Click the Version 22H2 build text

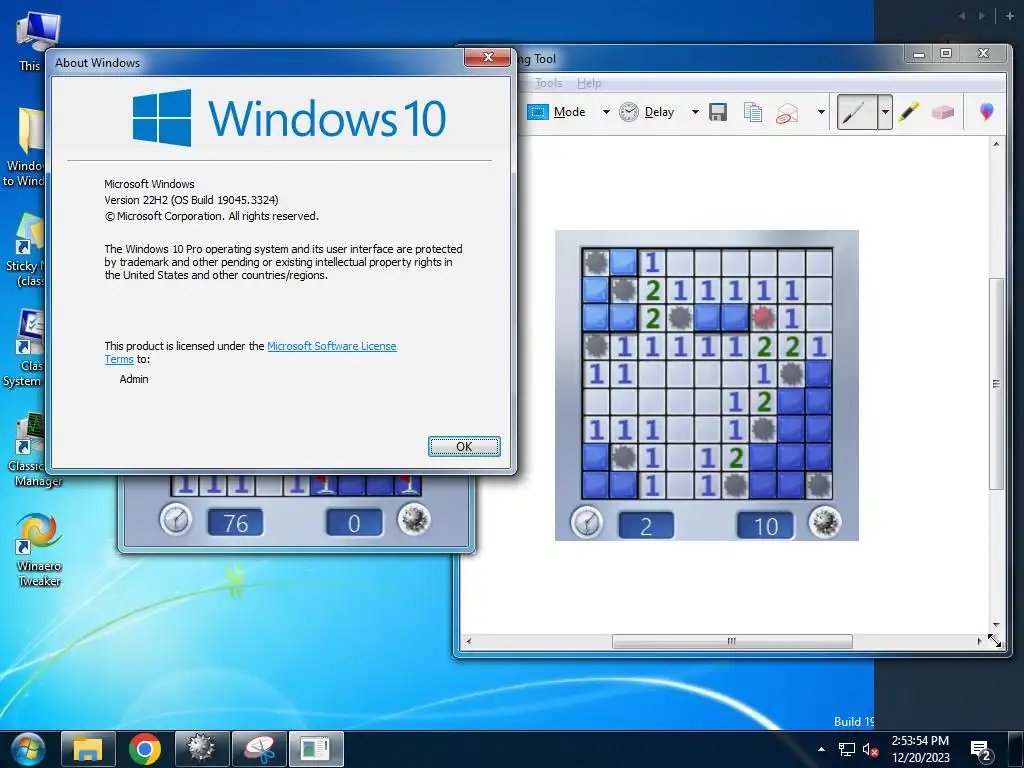[x=191, y=200]
